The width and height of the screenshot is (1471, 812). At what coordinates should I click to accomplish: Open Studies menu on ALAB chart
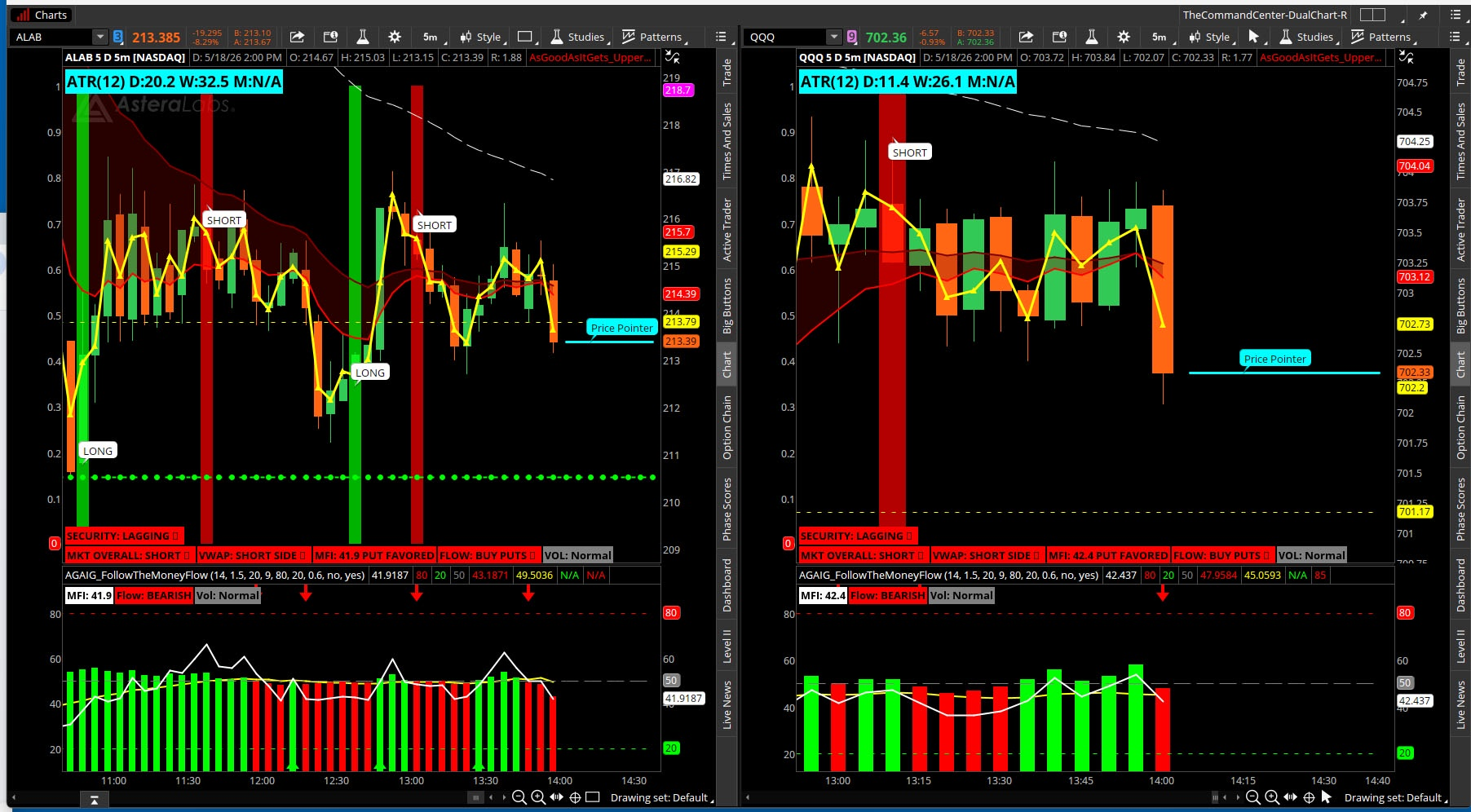pos(578,37)
